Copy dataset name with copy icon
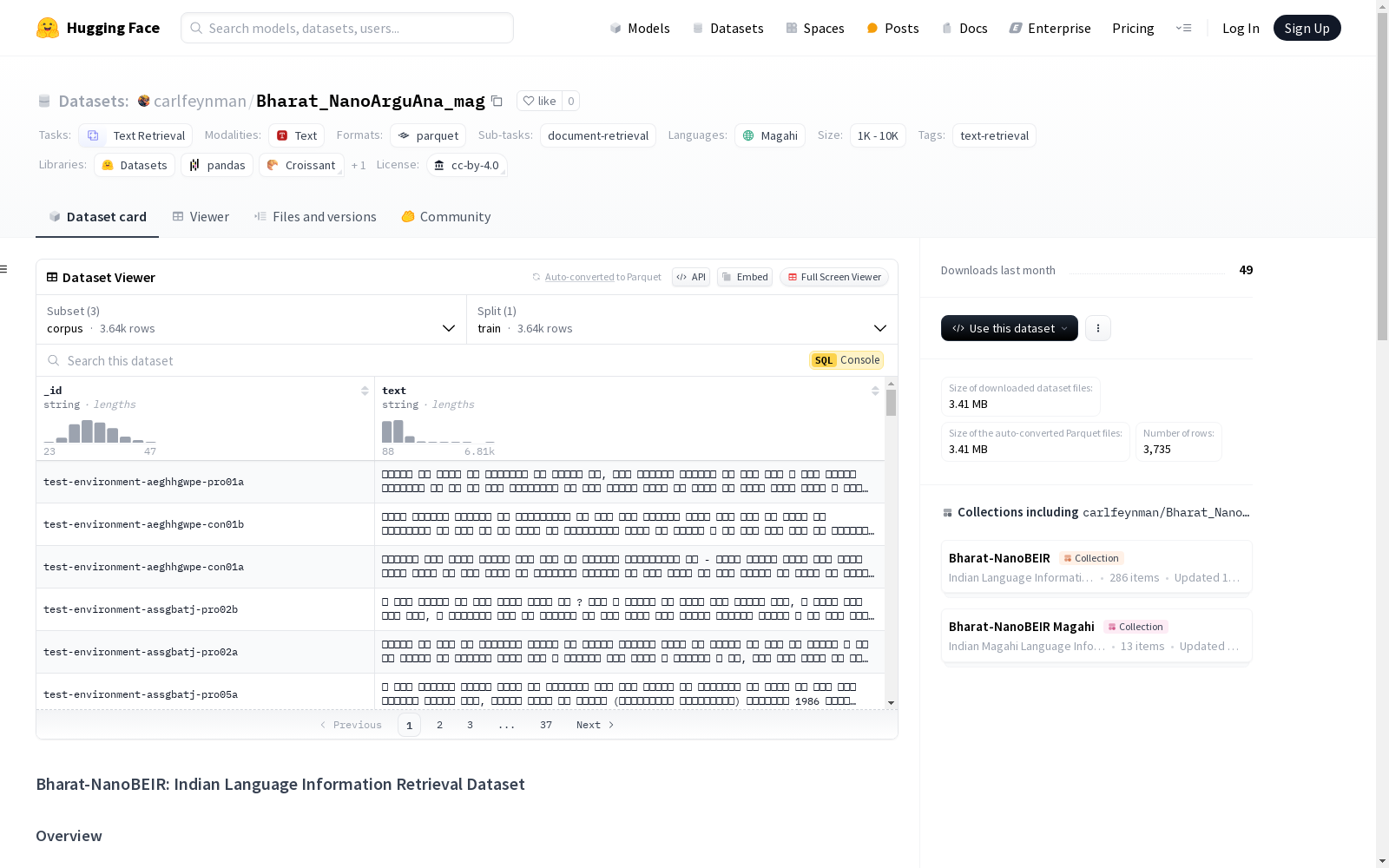This screenshot has height=868, width=1389. point(497,101)
